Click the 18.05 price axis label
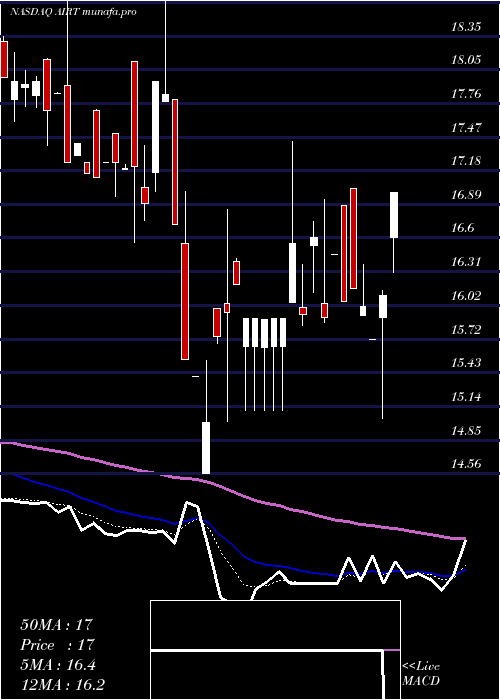Image resolution: width=500 pixels, height=700 pixels. tap(466, 60)
